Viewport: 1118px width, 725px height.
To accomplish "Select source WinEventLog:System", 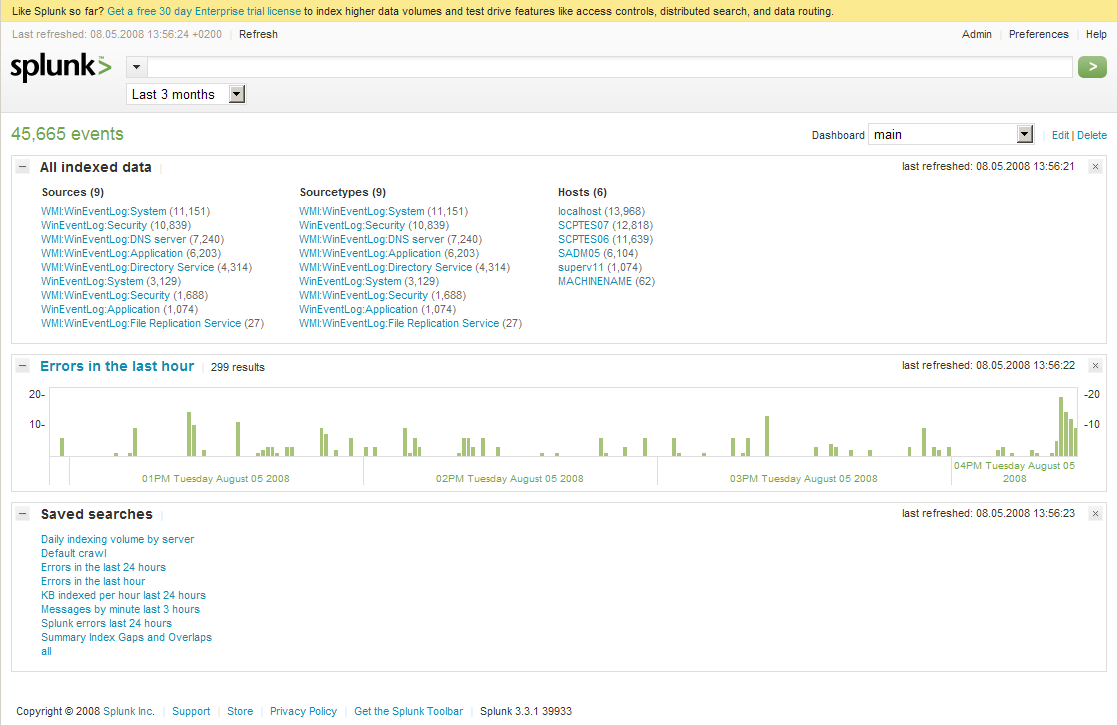I will [x=92, y=282].
